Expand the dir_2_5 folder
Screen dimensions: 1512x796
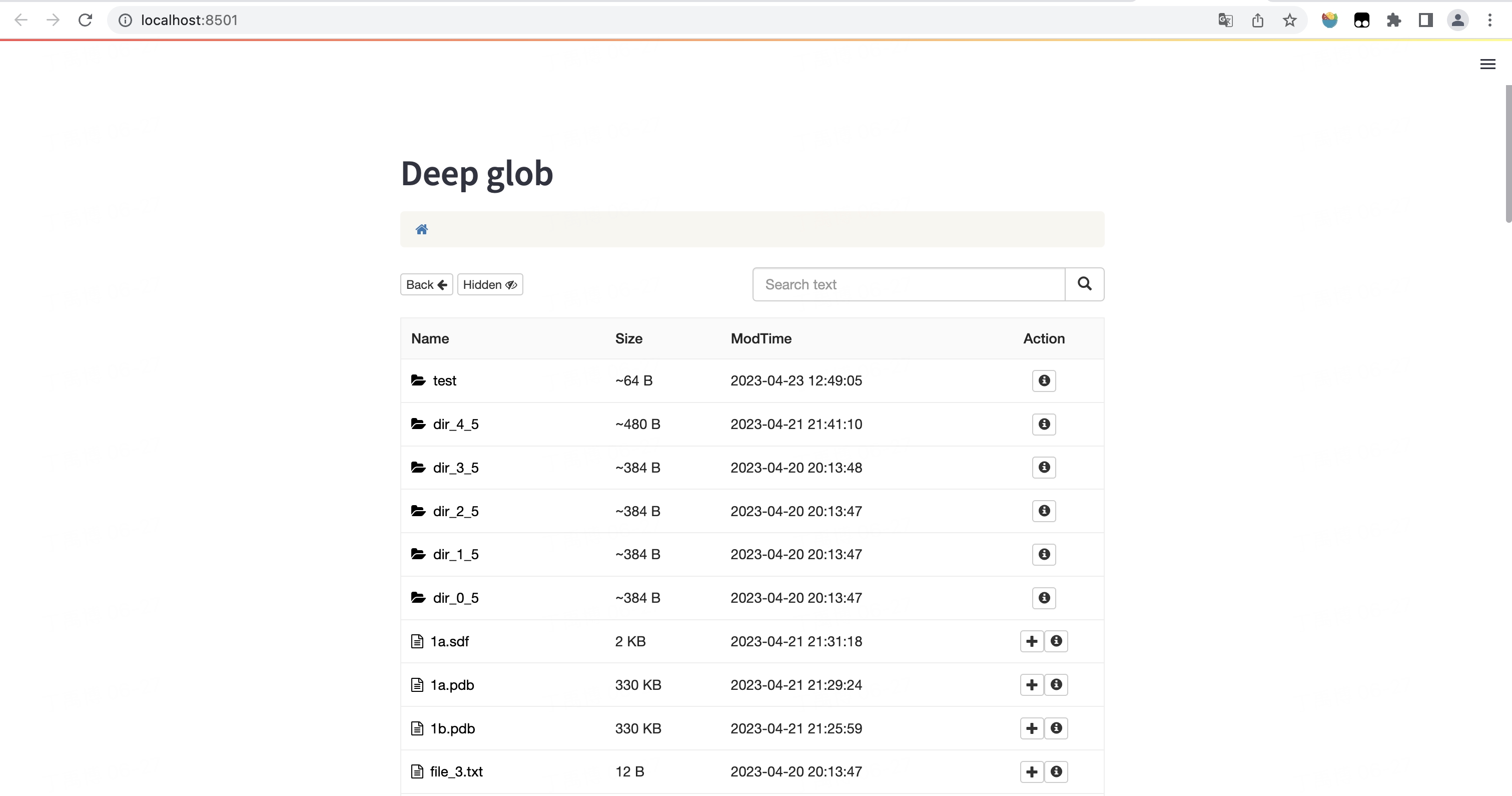coord(456,511)
